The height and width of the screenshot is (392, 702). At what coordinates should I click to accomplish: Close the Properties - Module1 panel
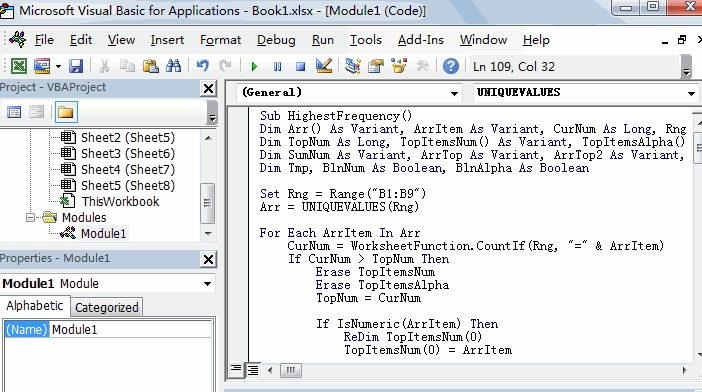pyautogui.click(x=208, y=260)
